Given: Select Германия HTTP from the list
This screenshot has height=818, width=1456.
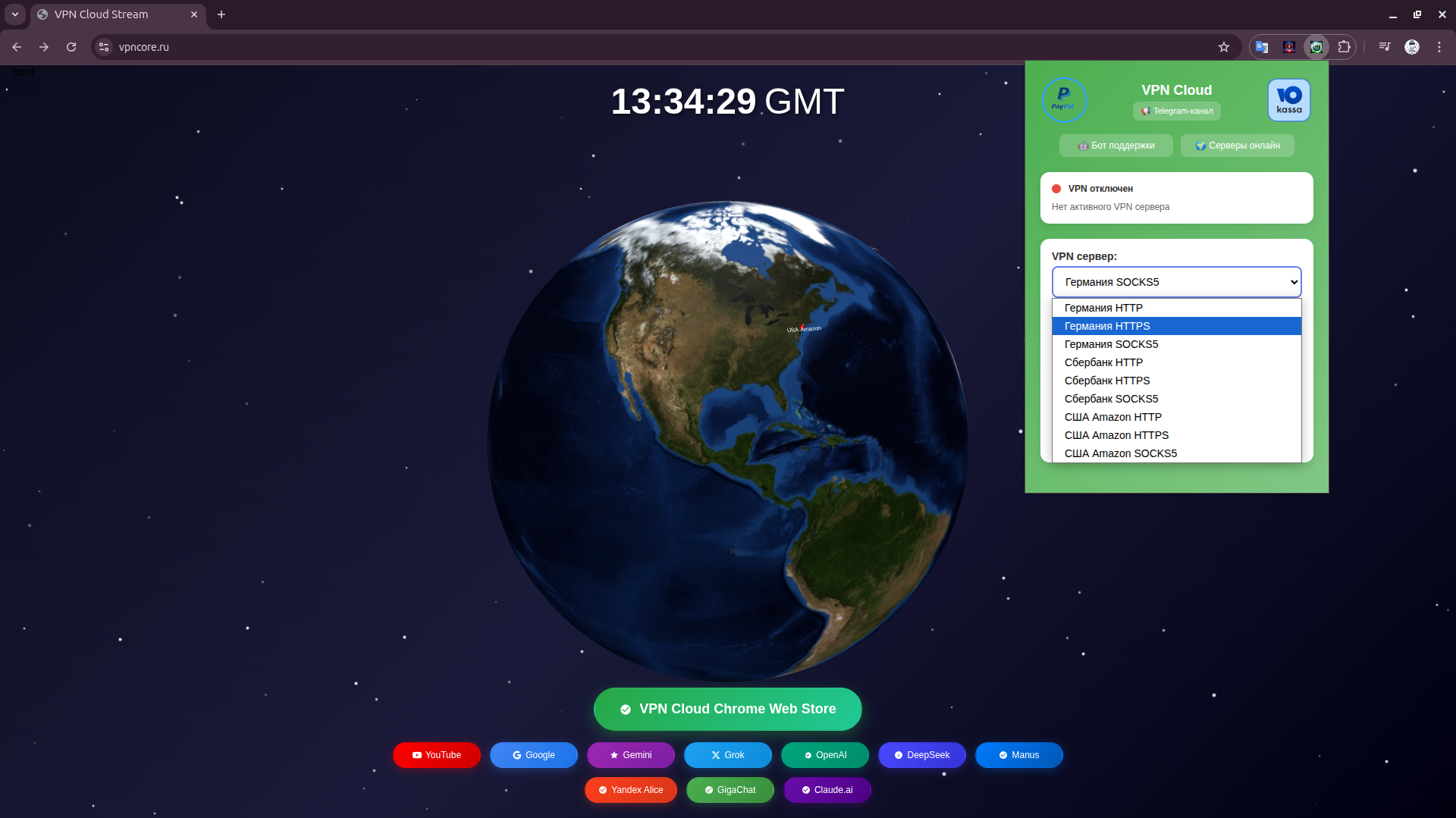Looking at the screenshot, I should pyautogui.click(x=1177, y=308).
